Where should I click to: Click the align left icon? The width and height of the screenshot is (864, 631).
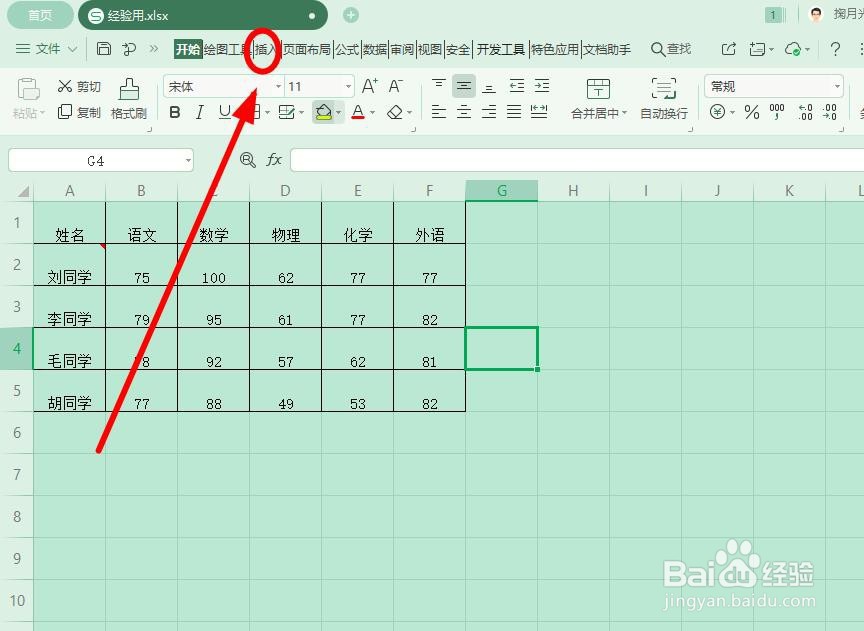(x=439, y=112)
